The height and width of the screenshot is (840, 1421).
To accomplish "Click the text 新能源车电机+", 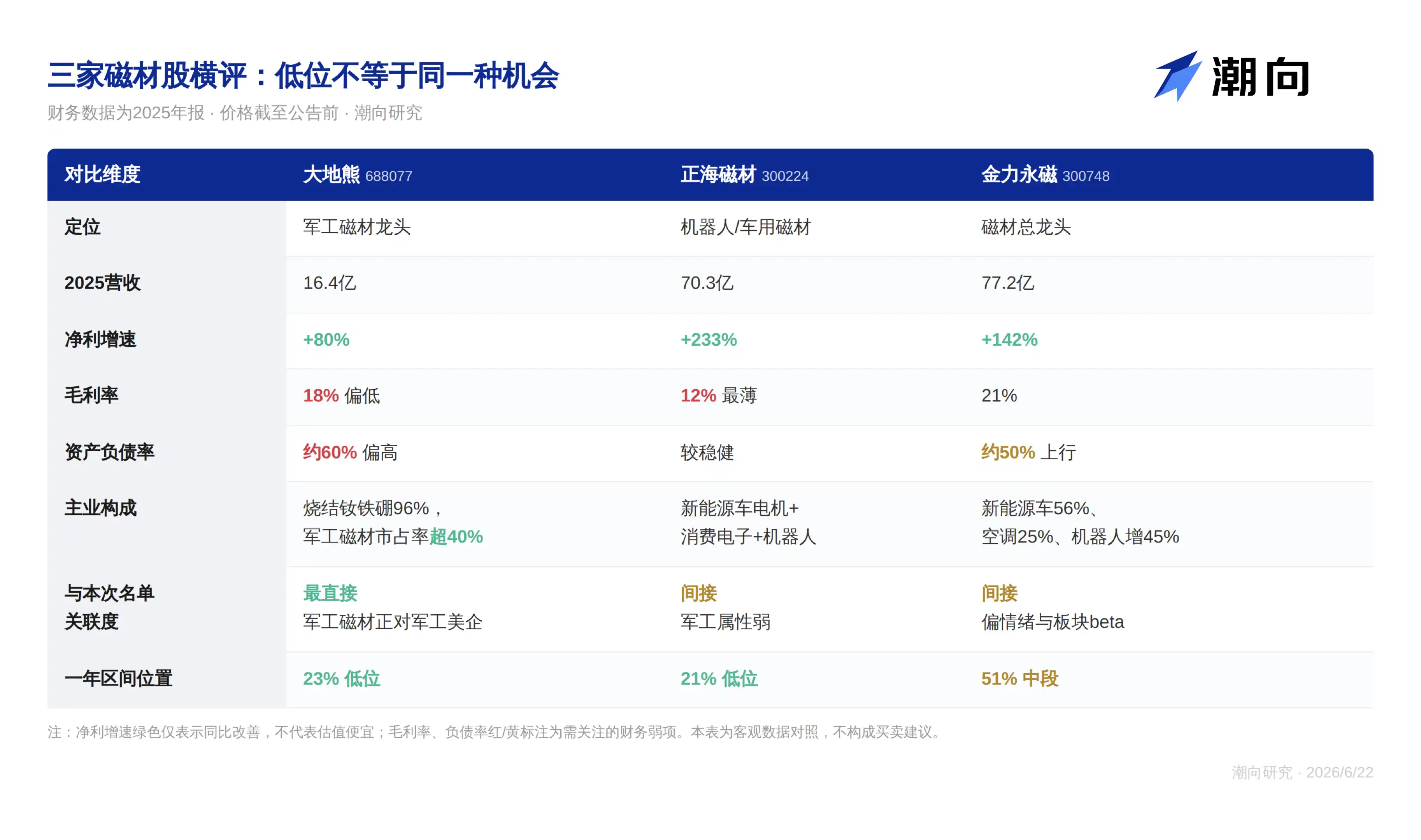I will tap(740, 508).
